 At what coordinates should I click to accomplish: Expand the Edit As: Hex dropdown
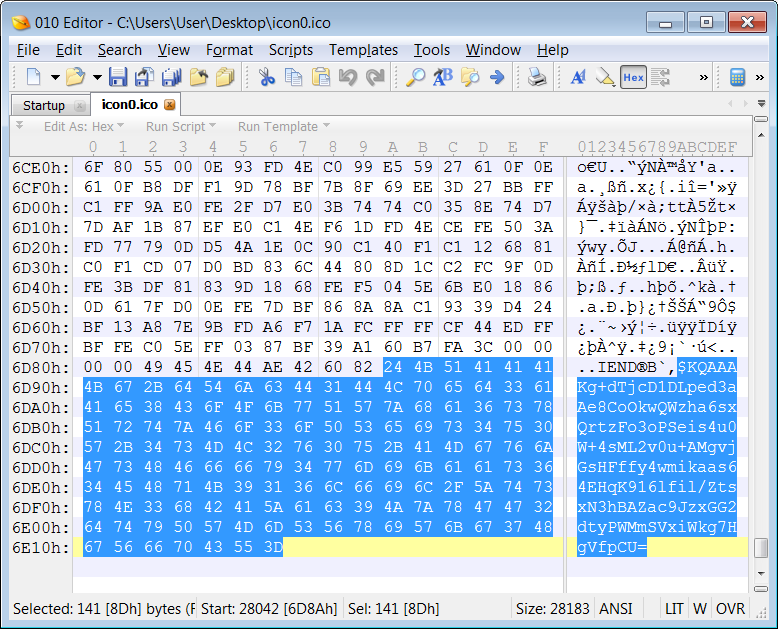84,127
